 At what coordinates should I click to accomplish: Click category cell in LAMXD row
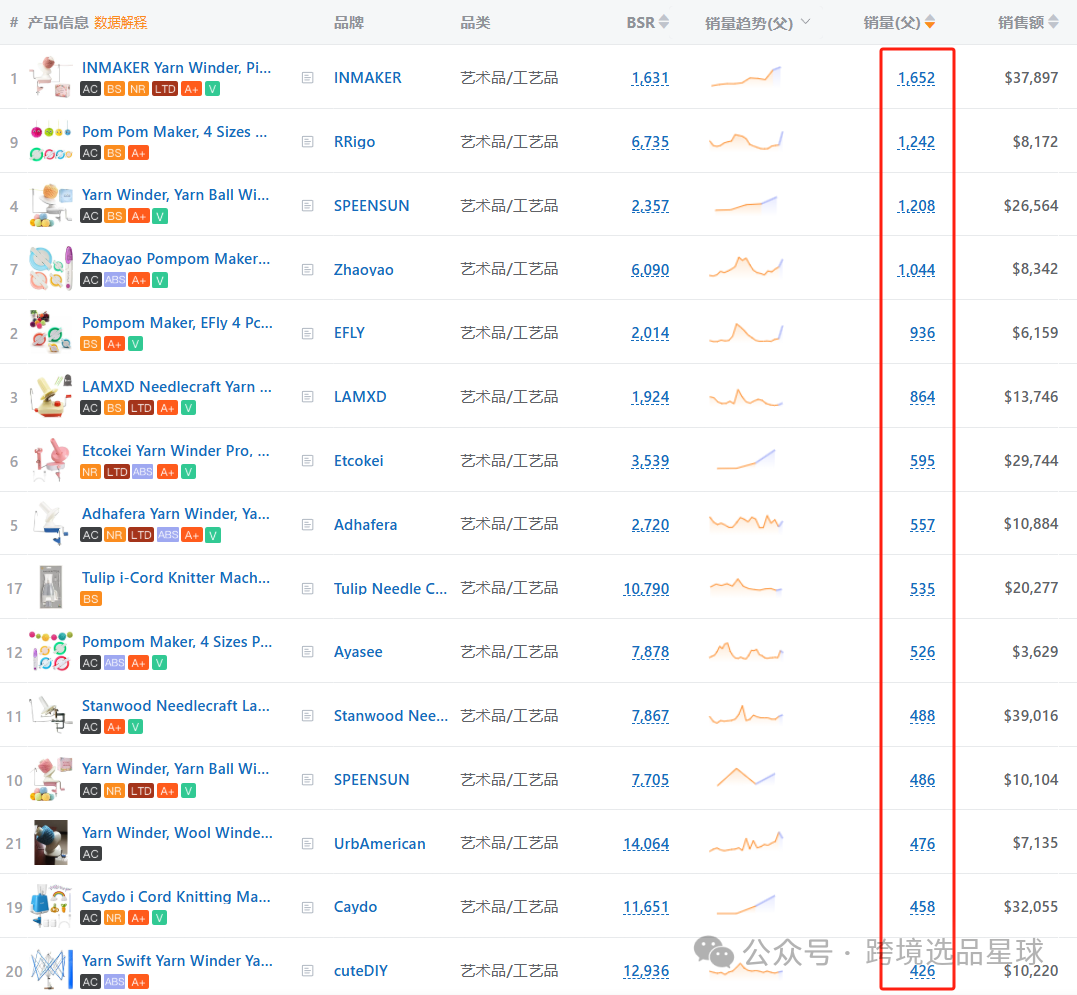pyautogui.click(x=509, y=397)
